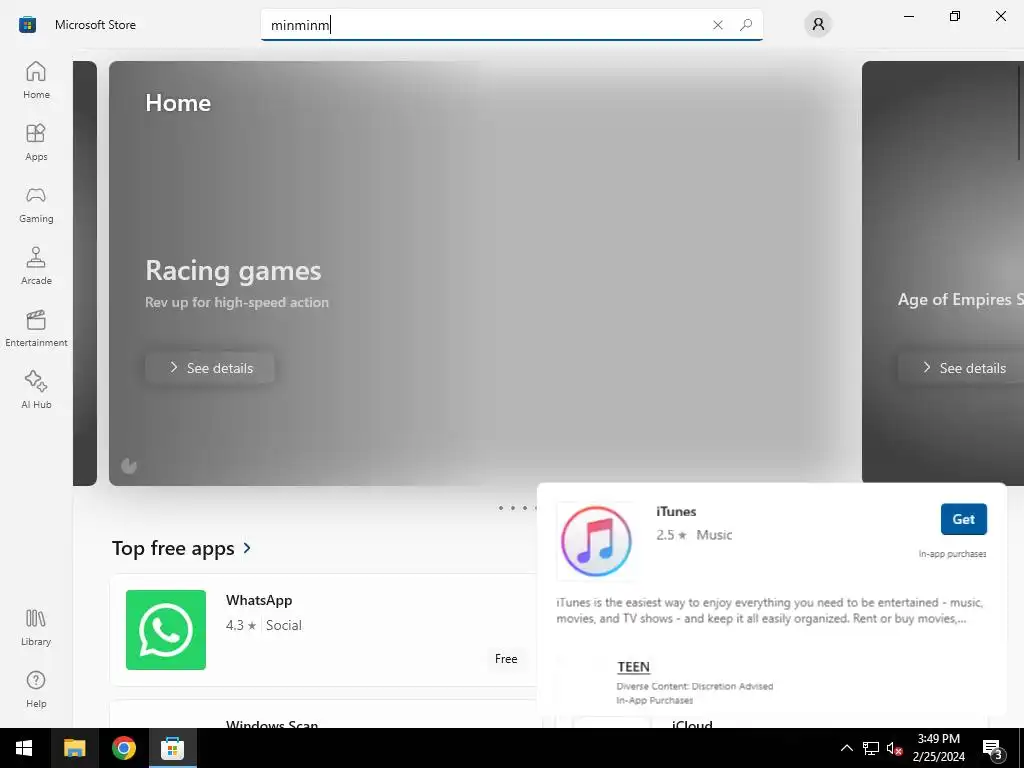Clear the search box with the X icon
The width and height of the screenshot is (1024, 768).
718,25
